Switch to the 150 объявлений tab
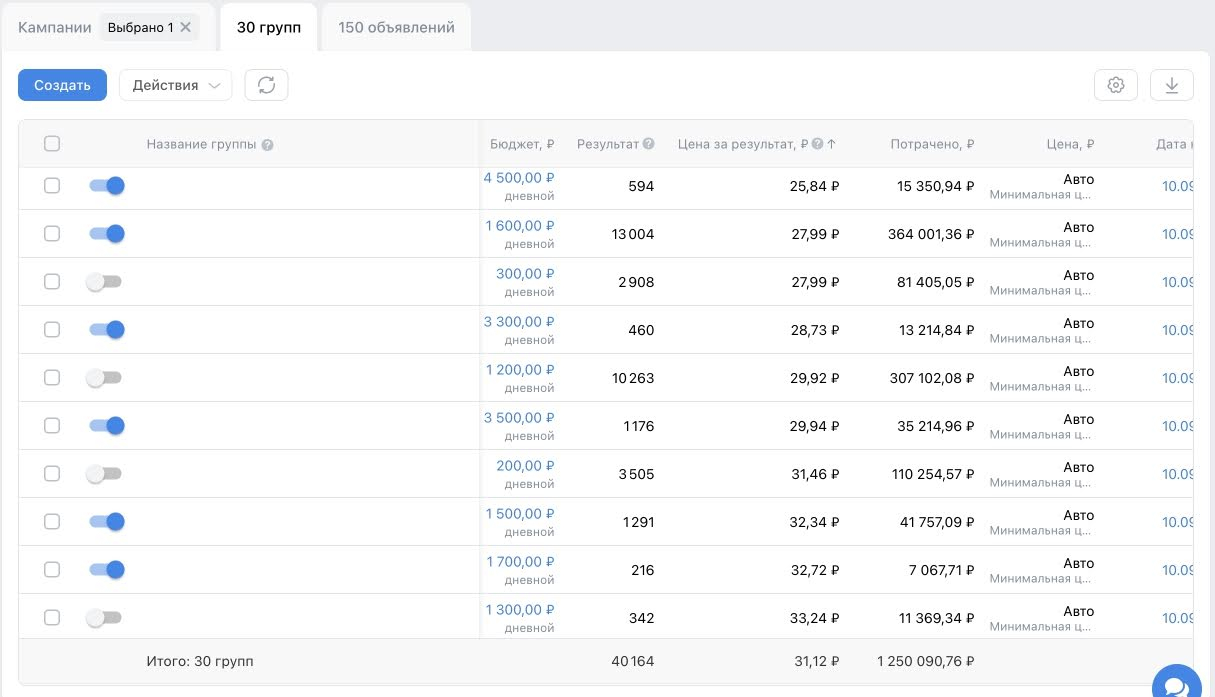Viewport: 1215px width, 697px height. pyautogui.click(x=396, y=27)
